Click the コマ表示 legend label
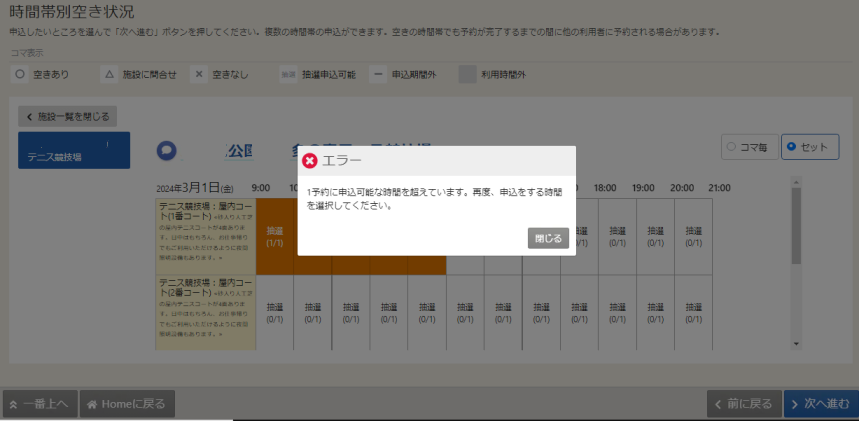This screenshot has width=859, height=421. point(26,53)
